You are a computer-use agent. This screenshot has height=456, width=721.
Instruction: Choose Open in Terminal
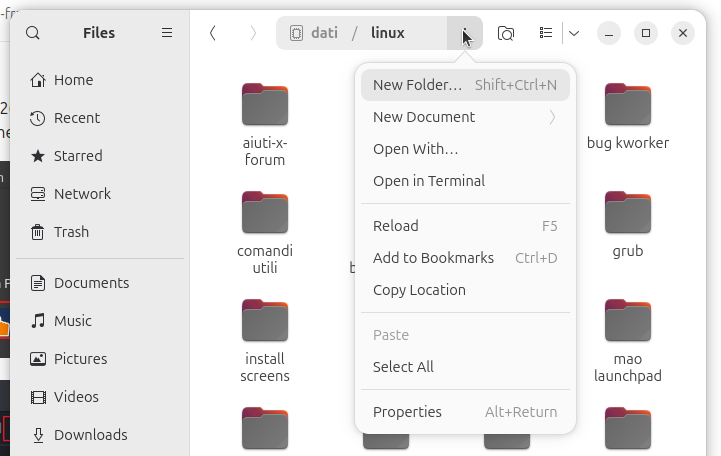(429, 181)
